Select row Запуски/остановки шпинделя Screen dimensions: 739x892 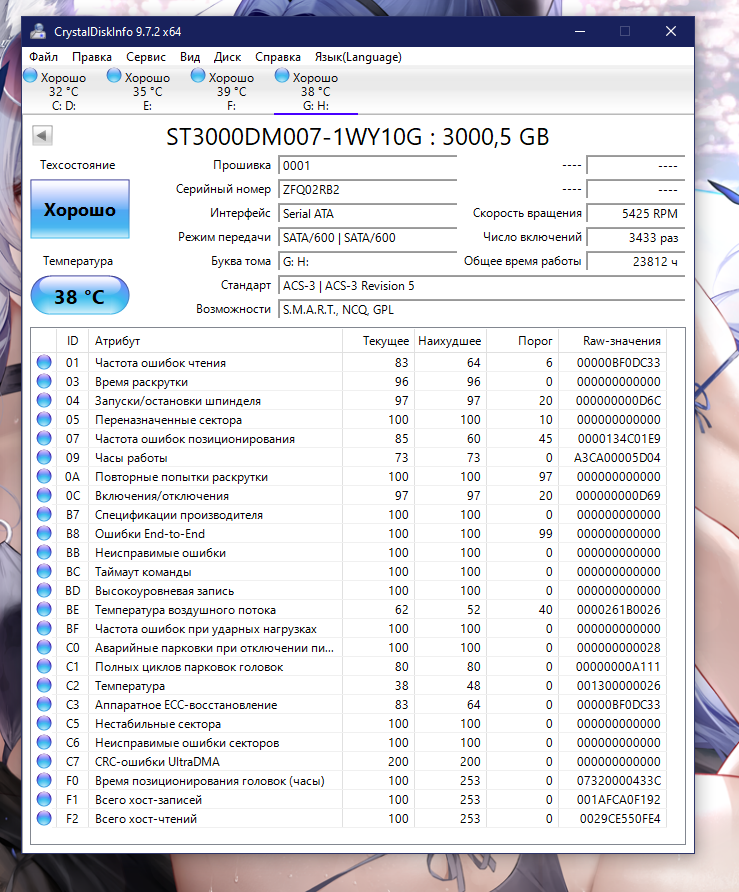(x=349, y=400)
